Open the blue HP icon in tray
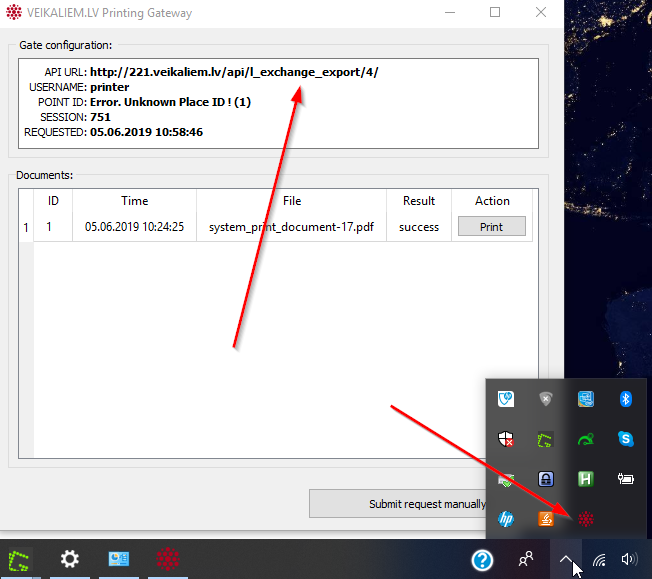This screenshot has width=652, height=579. (x=506, y=519)
